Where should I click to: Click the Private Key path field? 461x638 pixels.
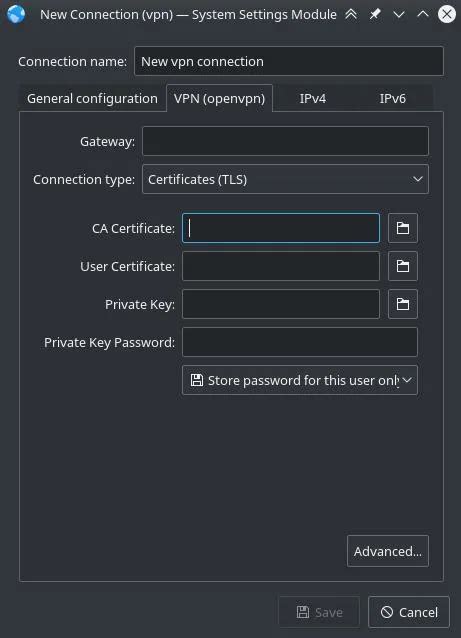(x=281, y=304)
